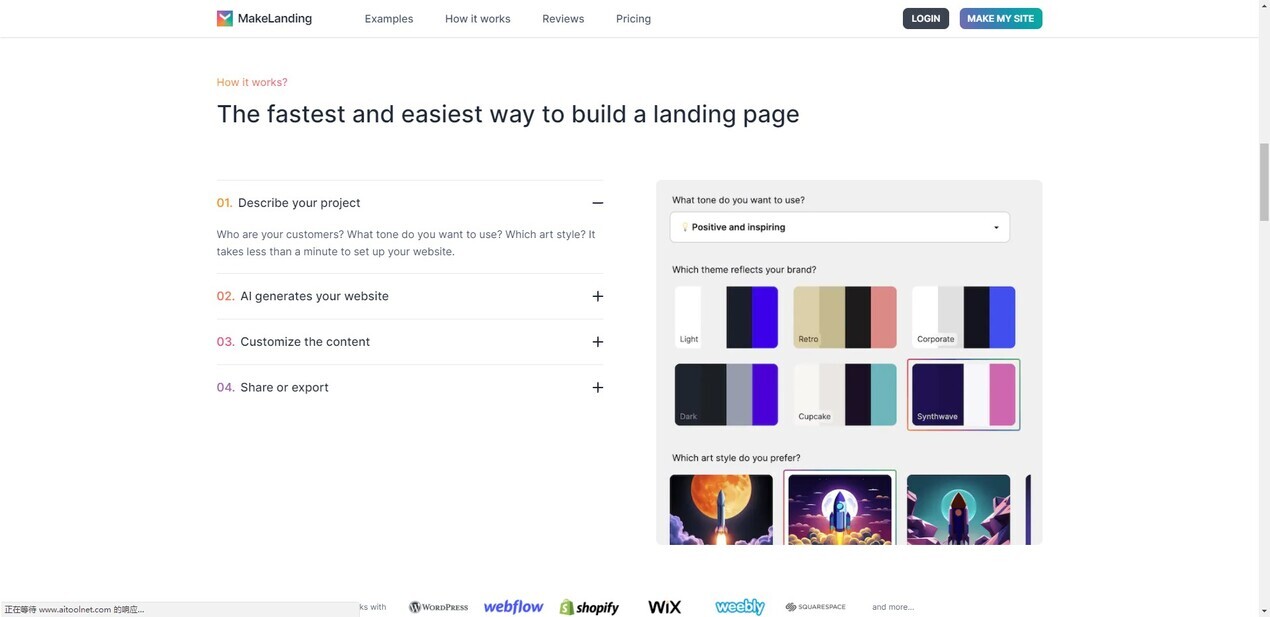Viewport: 1270px width, 617px height.
Task: Click the MAKE MY SITE button
Action: pyautogui.click(x=1000, y=18)
